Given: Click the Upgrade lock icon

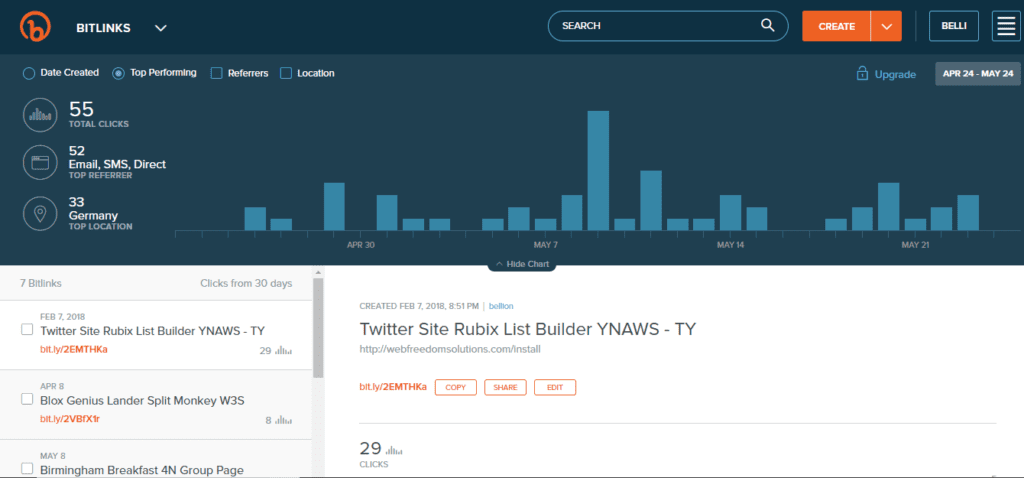Looking at the screenshot, I should tap(862, 74).
